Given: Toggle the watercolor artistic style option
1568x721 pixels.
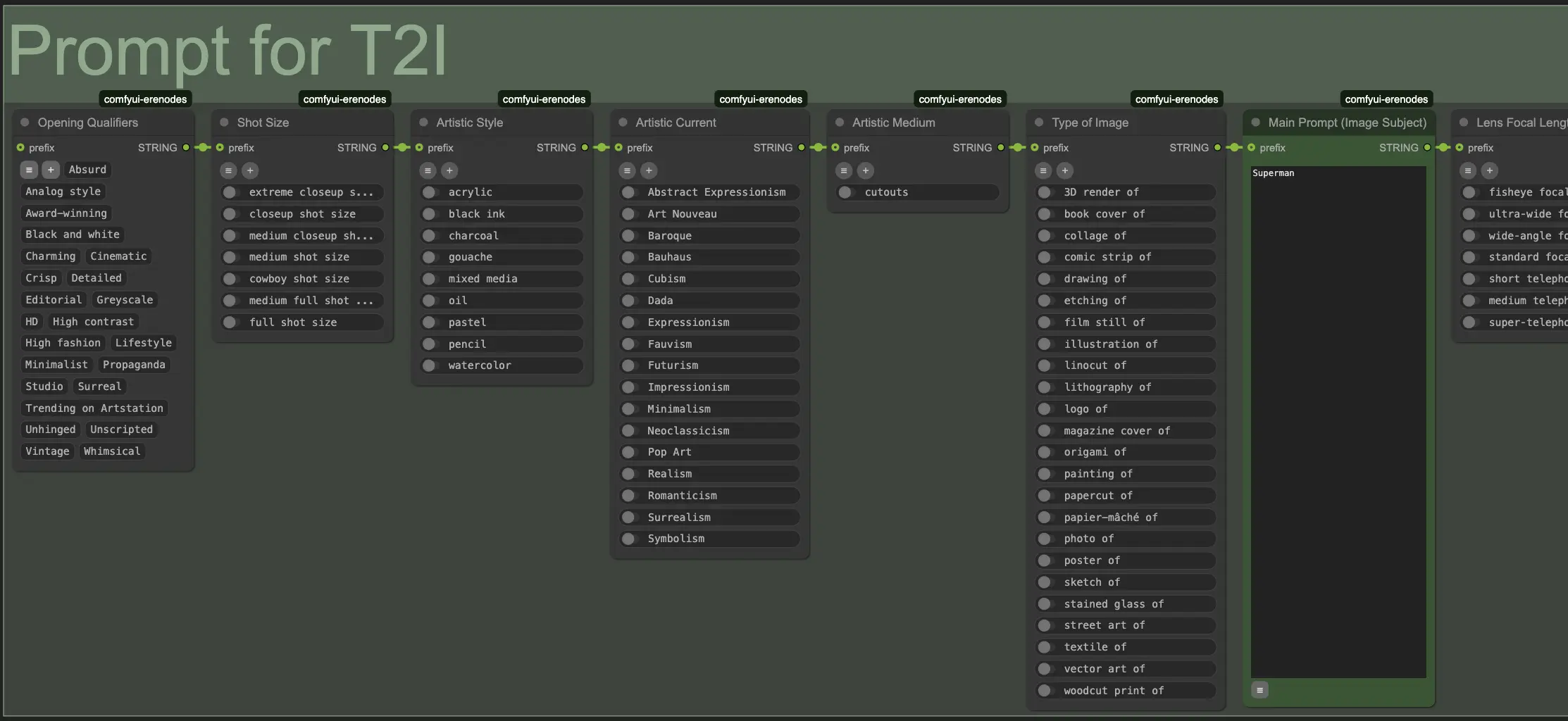Looking at the screenshot, I should click(430, 365).
